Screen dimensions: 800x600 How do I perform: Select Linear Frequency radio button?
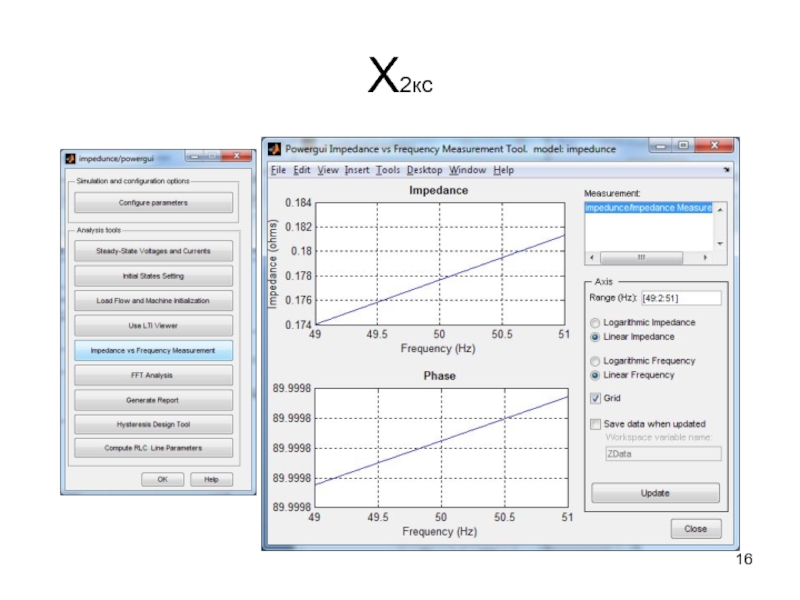click(x=595, y=375)
